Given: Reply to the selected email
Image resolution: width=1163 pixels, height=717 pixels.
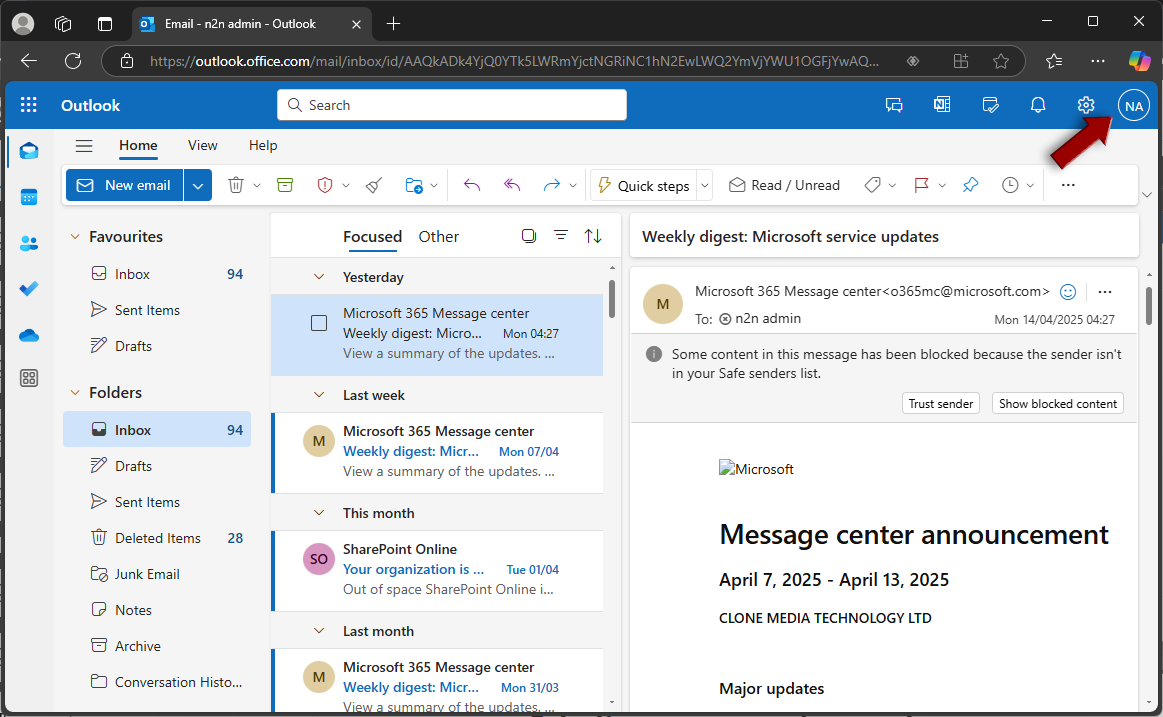Looking at the screenshot, I should pos(472,185).
